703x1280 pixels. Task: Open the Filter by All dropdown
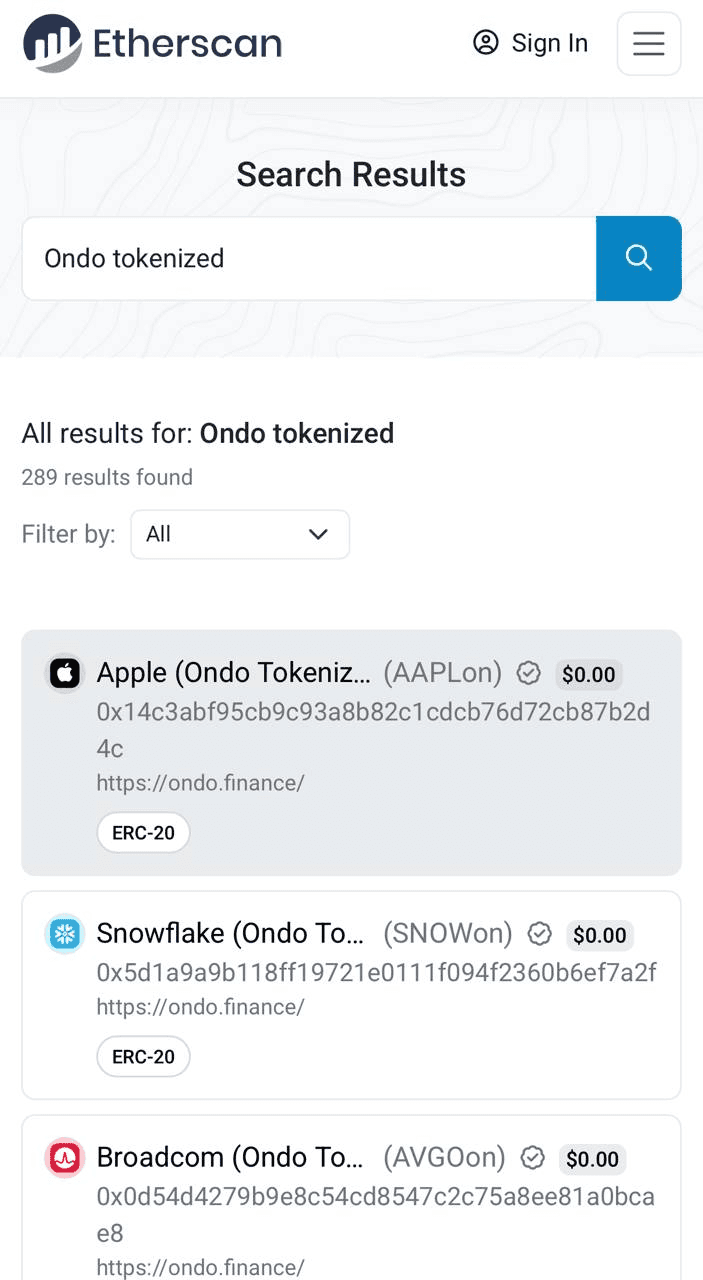[240, 534]
